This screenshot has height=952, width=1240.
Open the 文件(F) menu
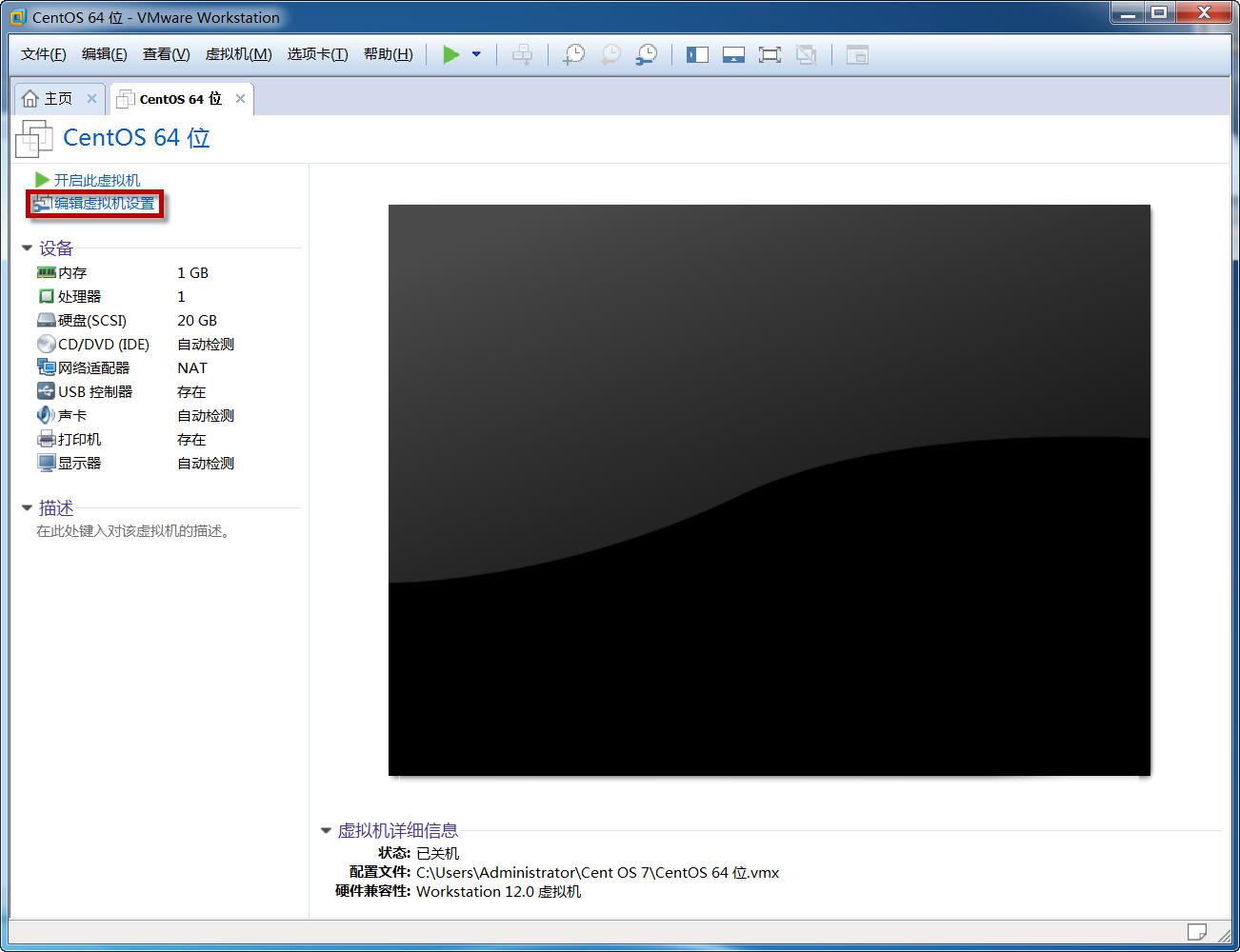pos(44,54)
